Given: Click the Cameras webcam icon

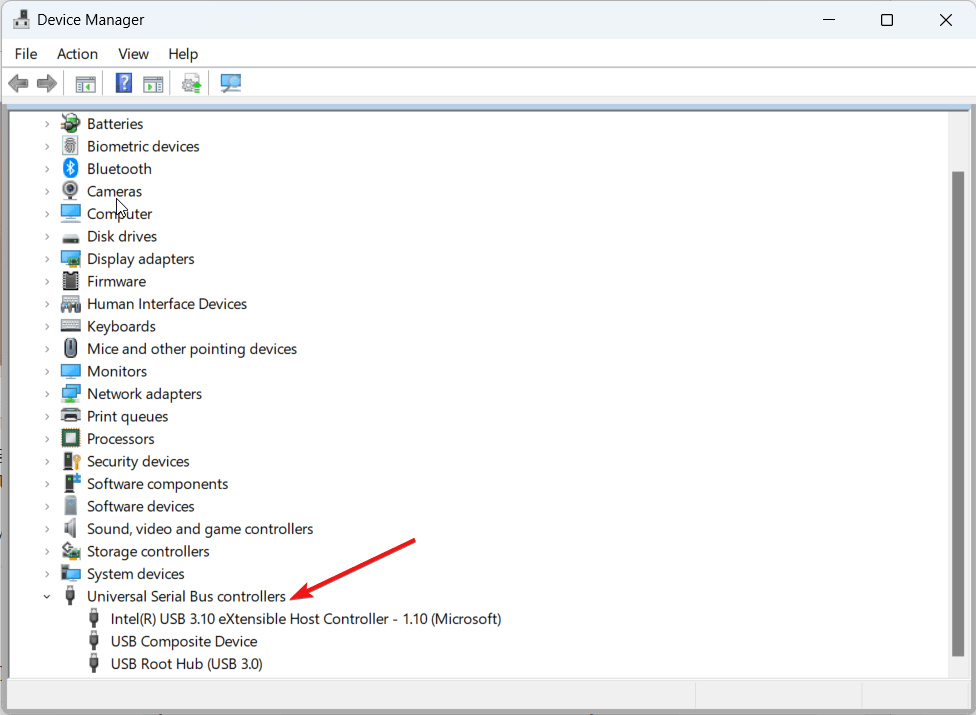Looking at the screenshot, I should click(70, 190).
